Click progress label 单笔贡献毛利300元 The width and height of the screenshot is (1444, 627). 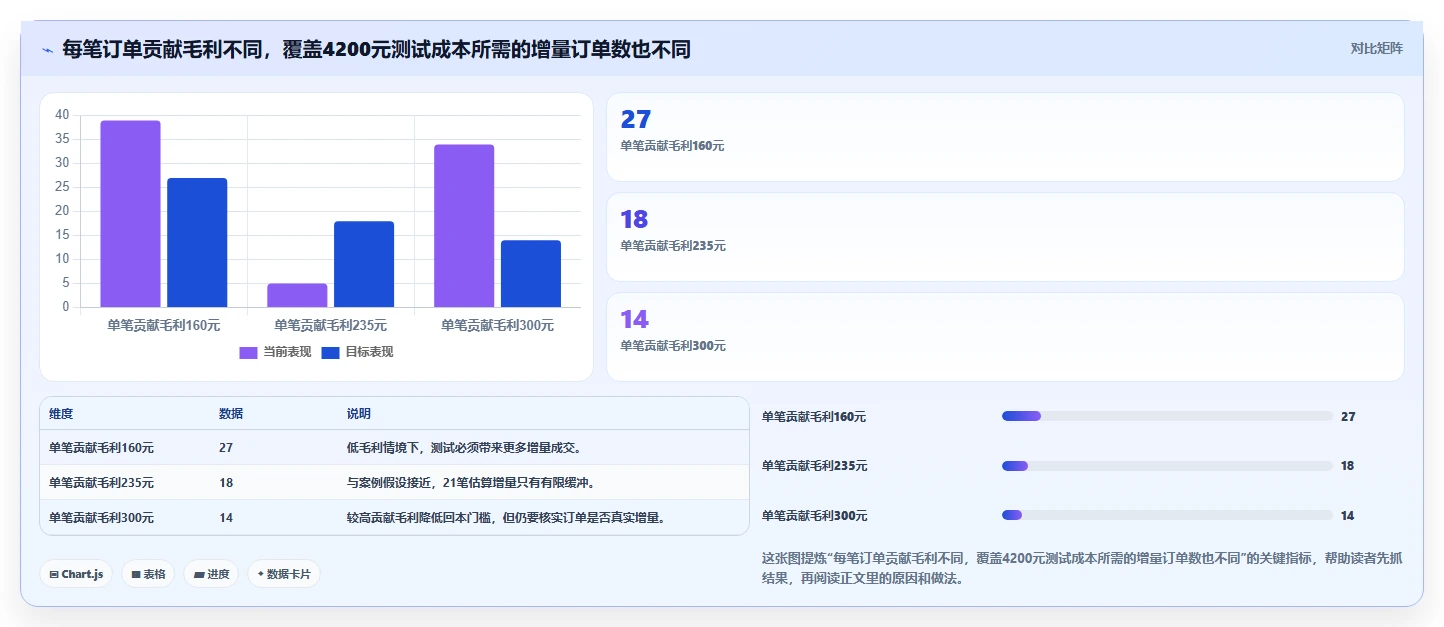[814, 516]
